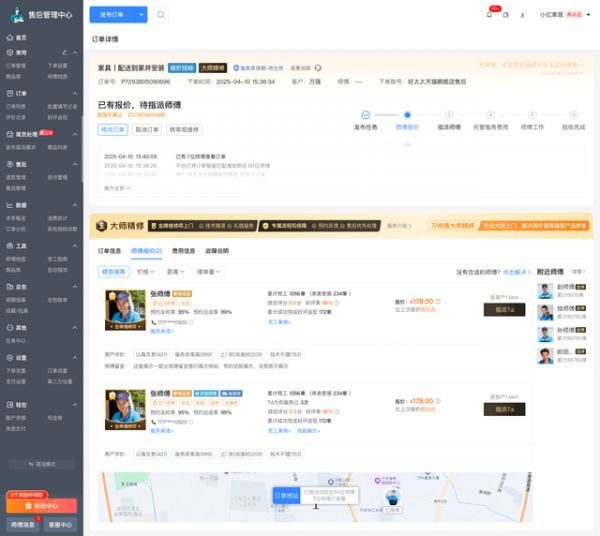
Task: Click the customer service headset icon
Action: [506, 15]
